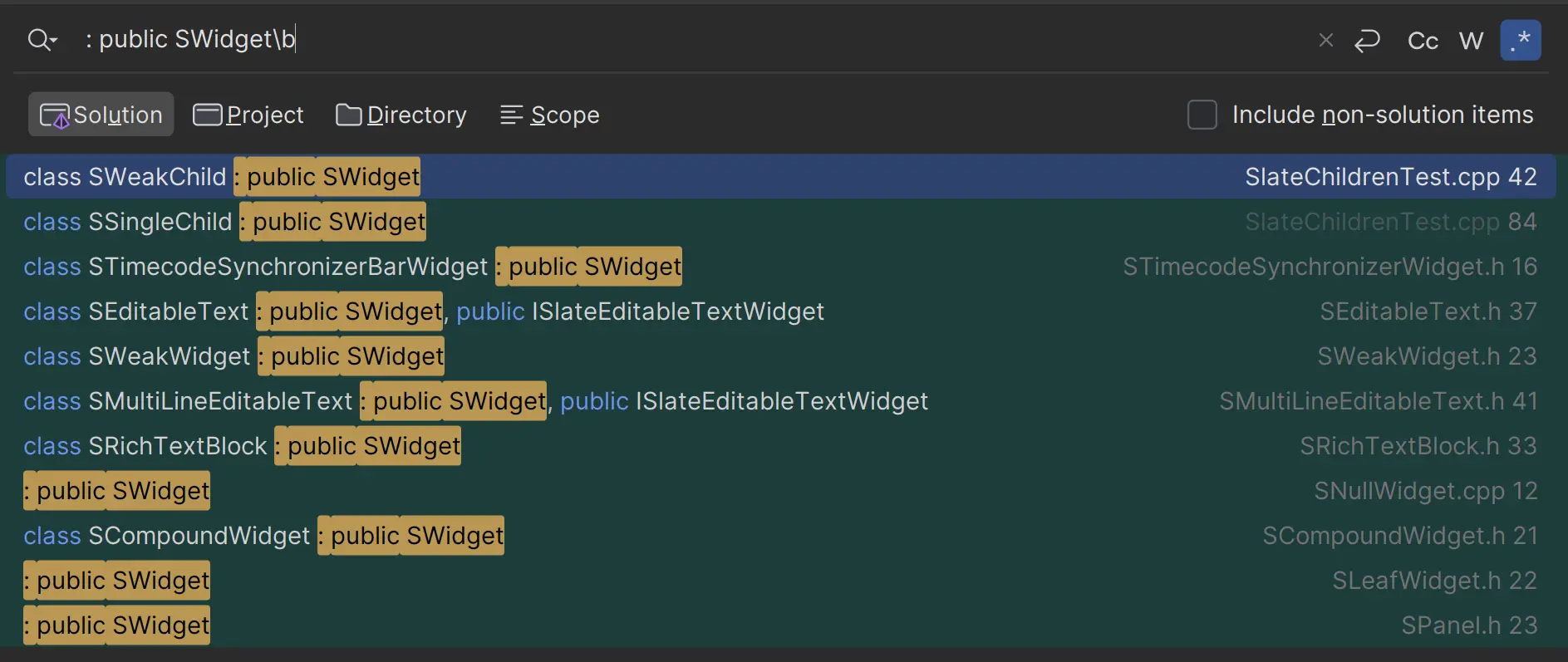Click in the search input field

coord(665,40)
